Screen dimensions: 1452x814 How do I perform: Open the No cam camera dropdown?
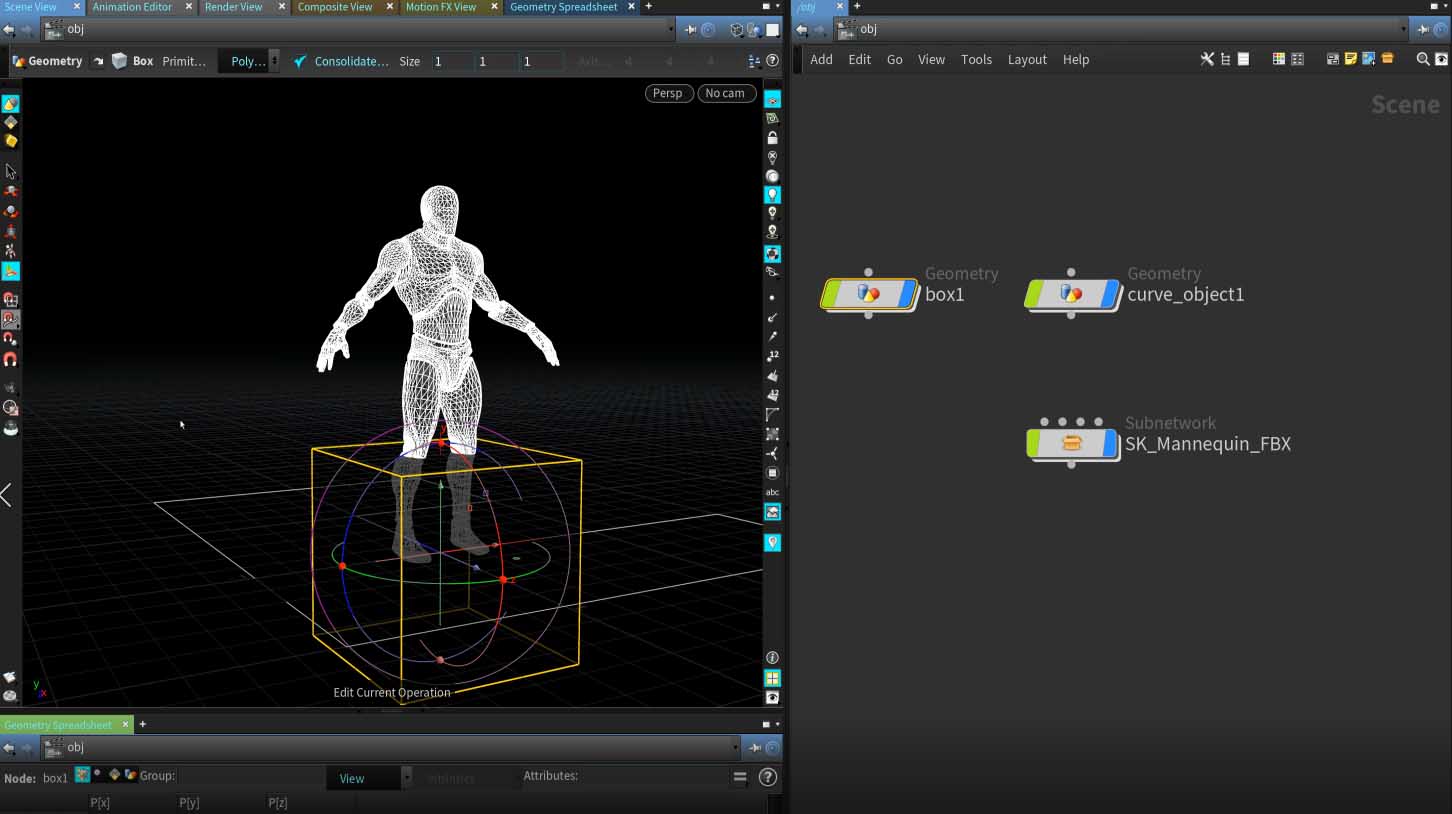725,93
